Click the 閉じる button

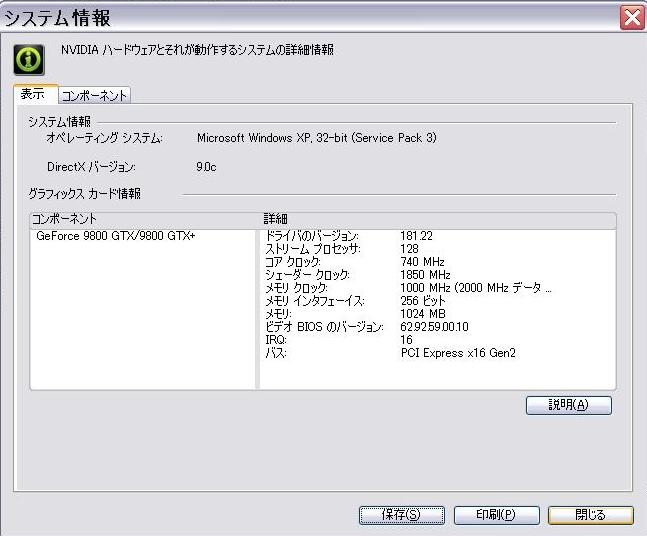point(590,515)
